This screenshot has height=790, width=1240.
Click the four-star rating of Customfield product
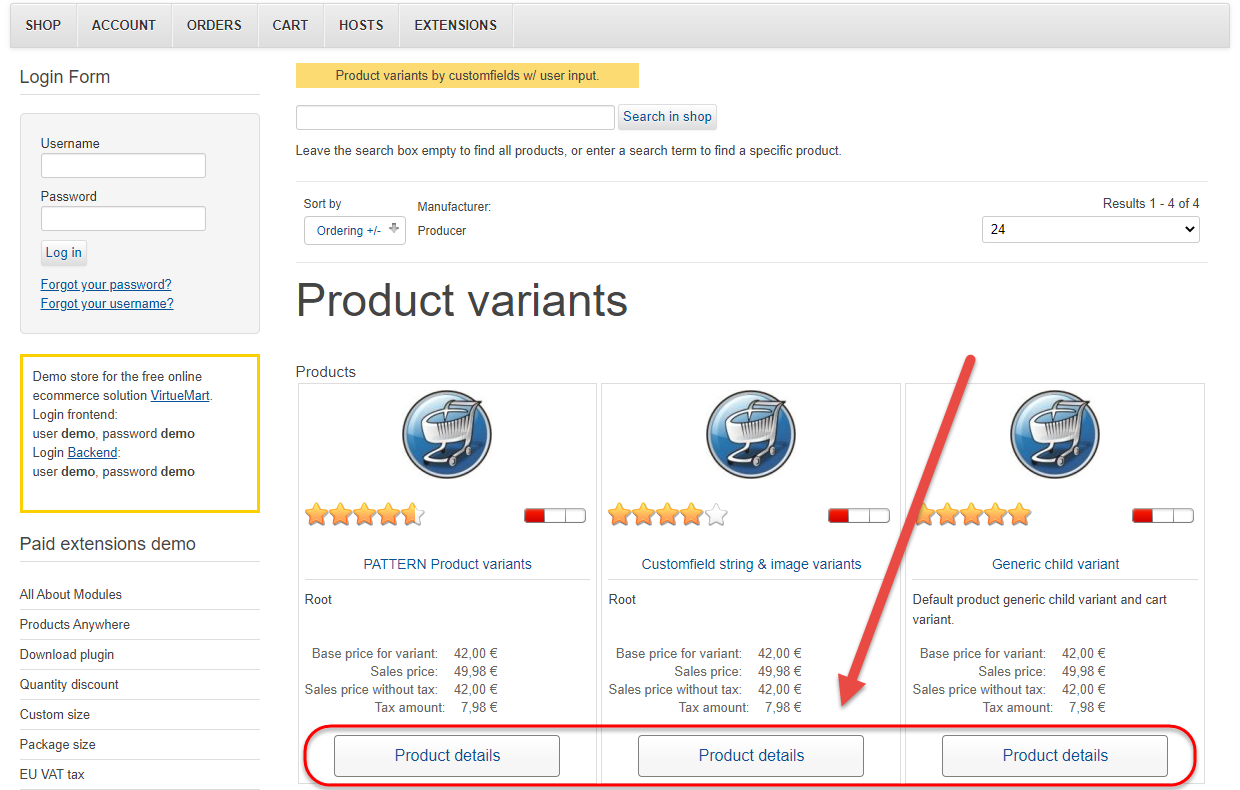pyautogui.click(x=668, y=515)
